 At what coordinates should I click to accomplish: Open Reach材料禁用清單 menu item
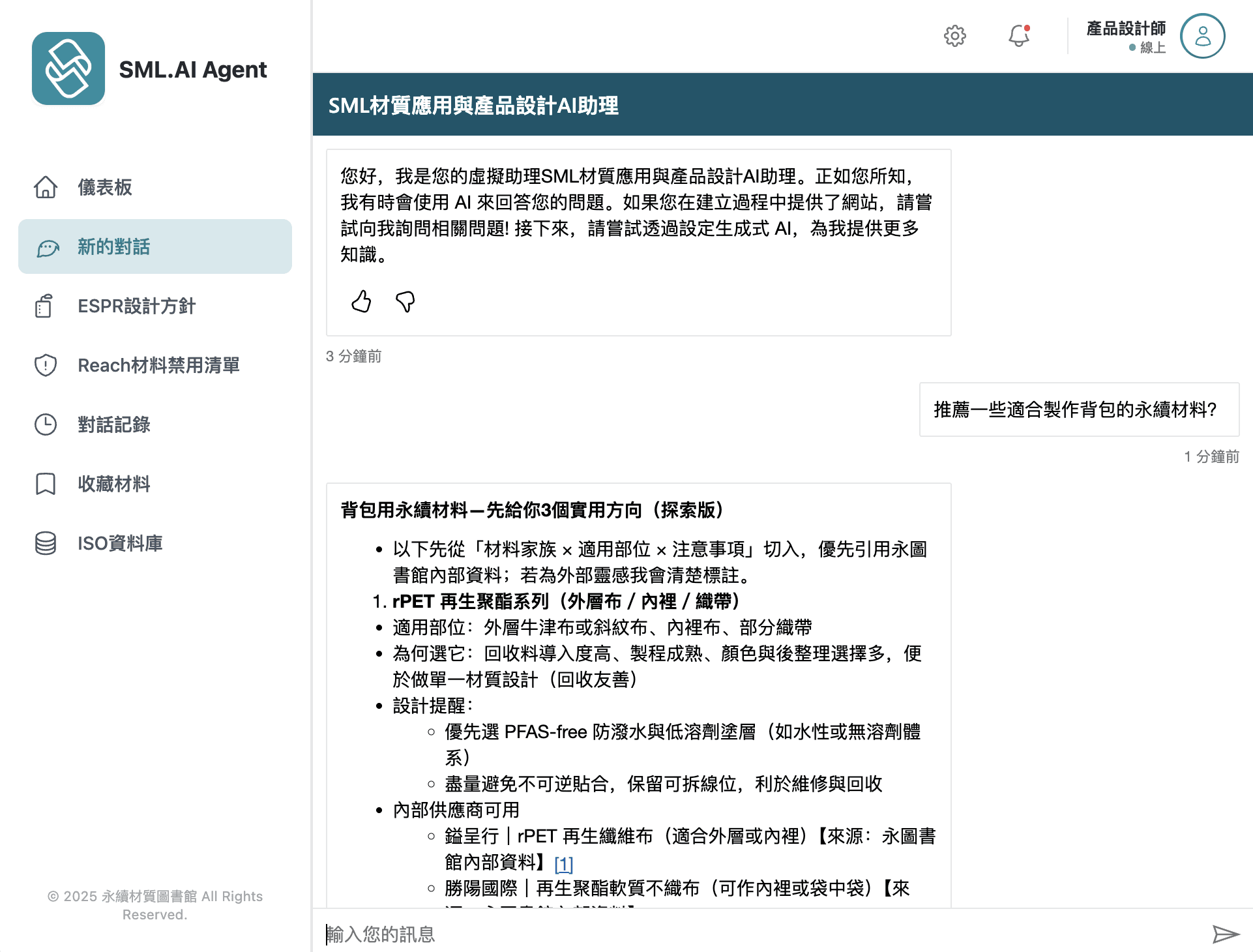[158, 365]
